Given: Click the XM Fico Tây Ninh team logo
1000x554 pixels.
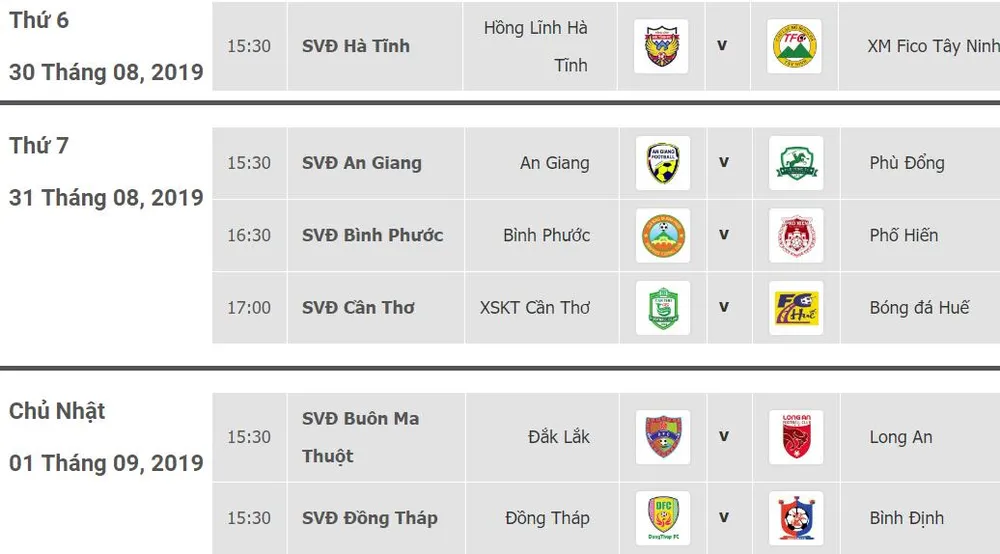Looking at the screenshot, I should (x=794, y=46).
